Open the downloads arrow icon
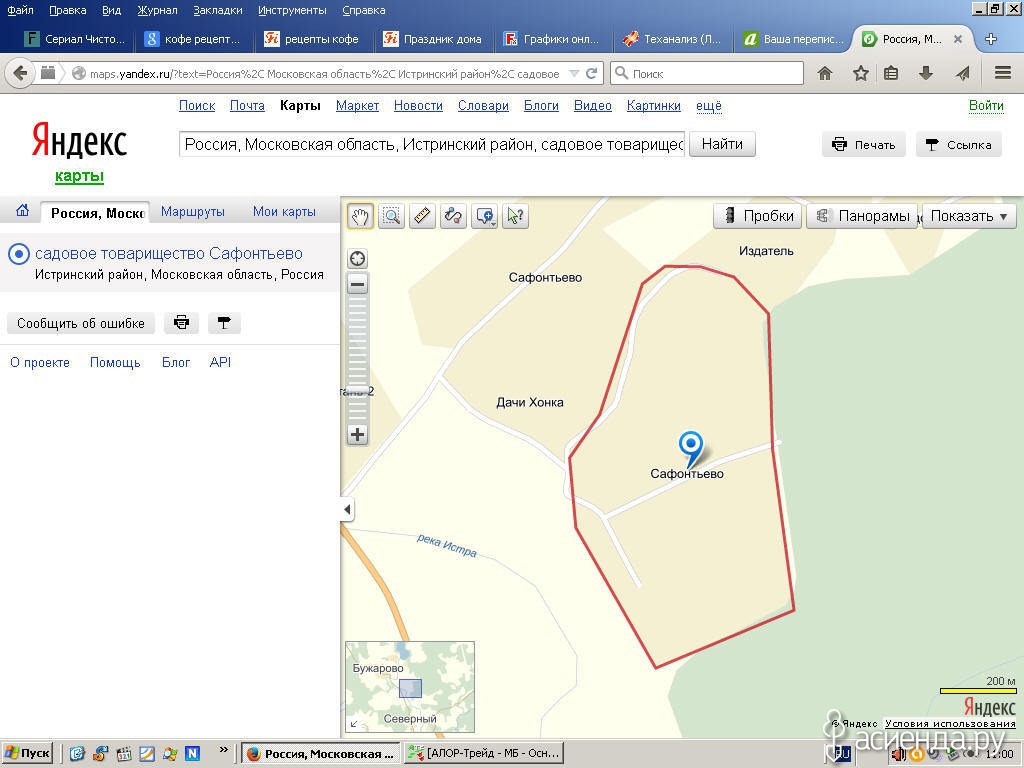The width and height of the screenshot is (1024, 768). click(x=925, y=73)
